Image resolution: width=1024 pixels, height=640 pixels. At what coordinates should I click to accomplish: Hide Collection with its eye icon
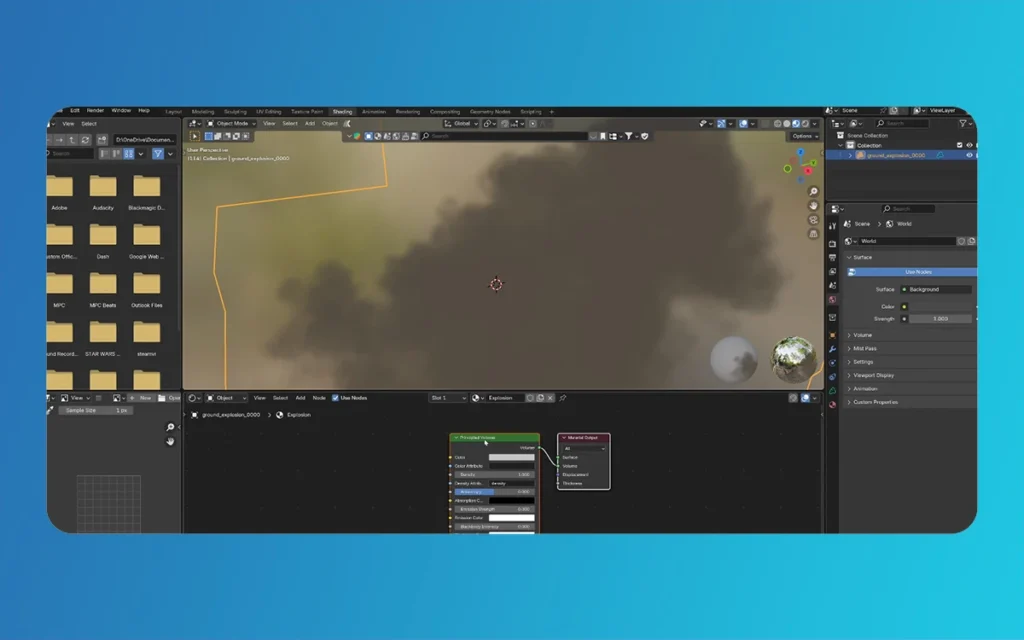tap(969, 145)
